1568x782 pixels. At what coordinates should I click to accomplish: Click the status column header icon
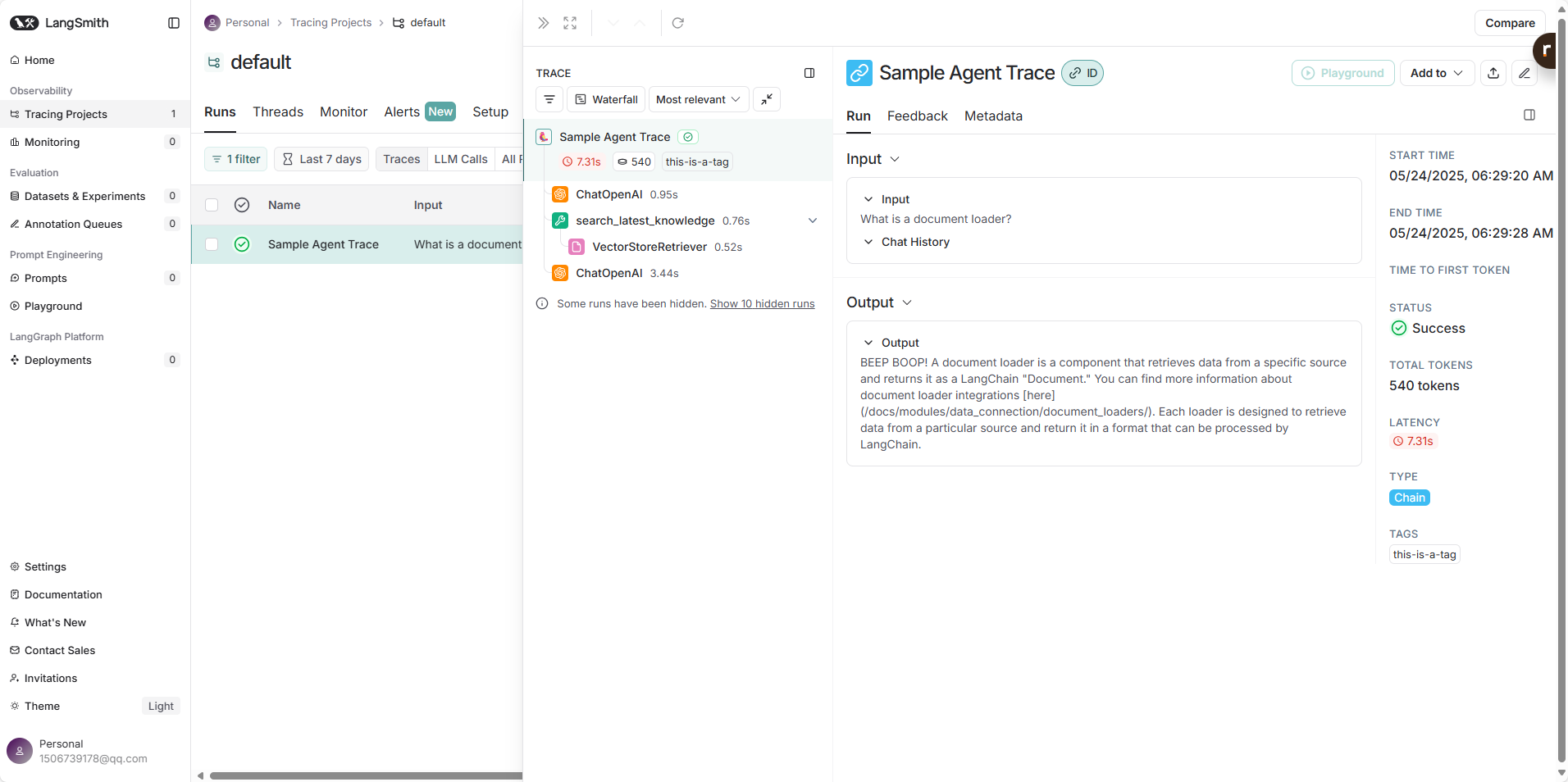[242, 205]
